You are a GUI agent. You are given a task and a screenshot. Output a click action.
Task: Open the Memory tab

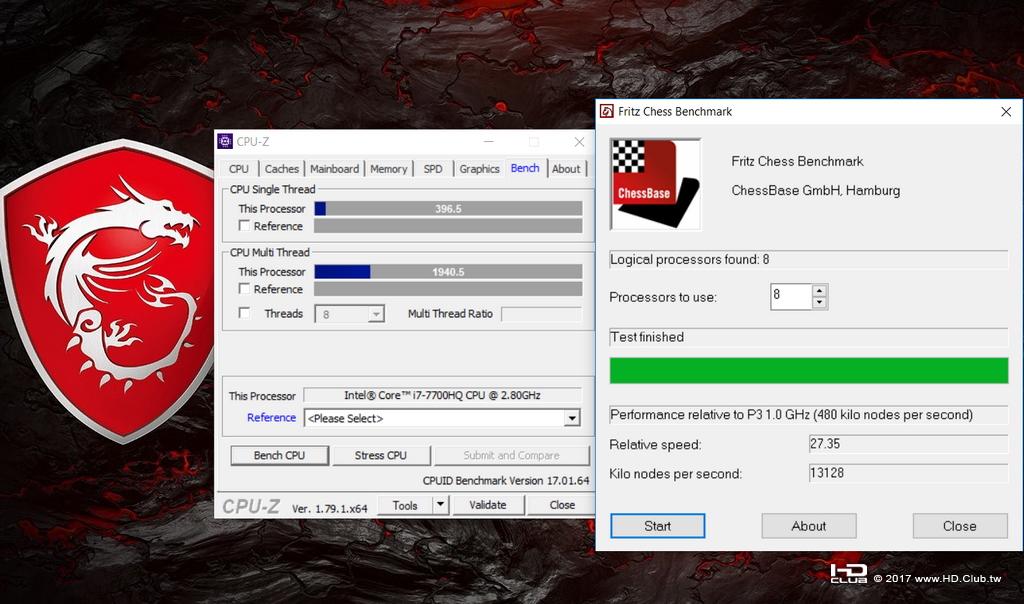coord(389,168)
